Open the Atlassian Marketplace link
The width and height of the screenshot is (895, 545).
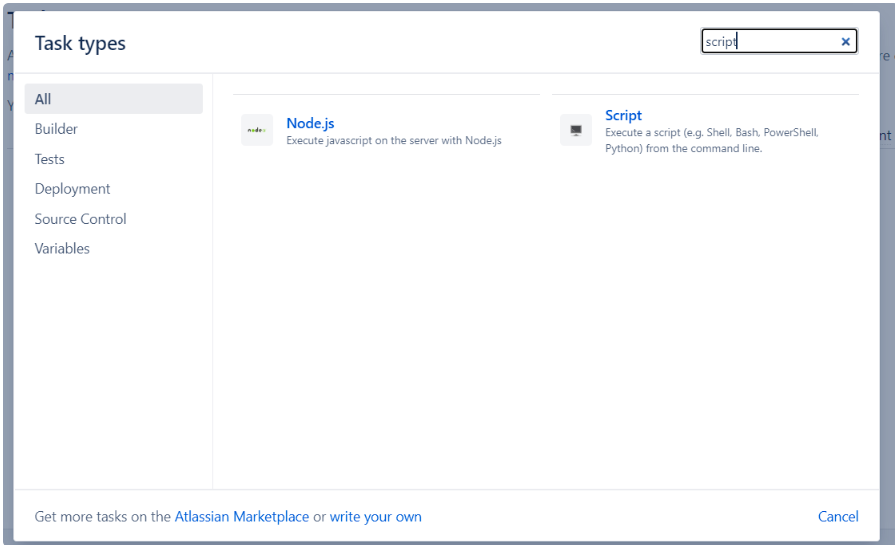pyautogui.click(x=242, y=517)
